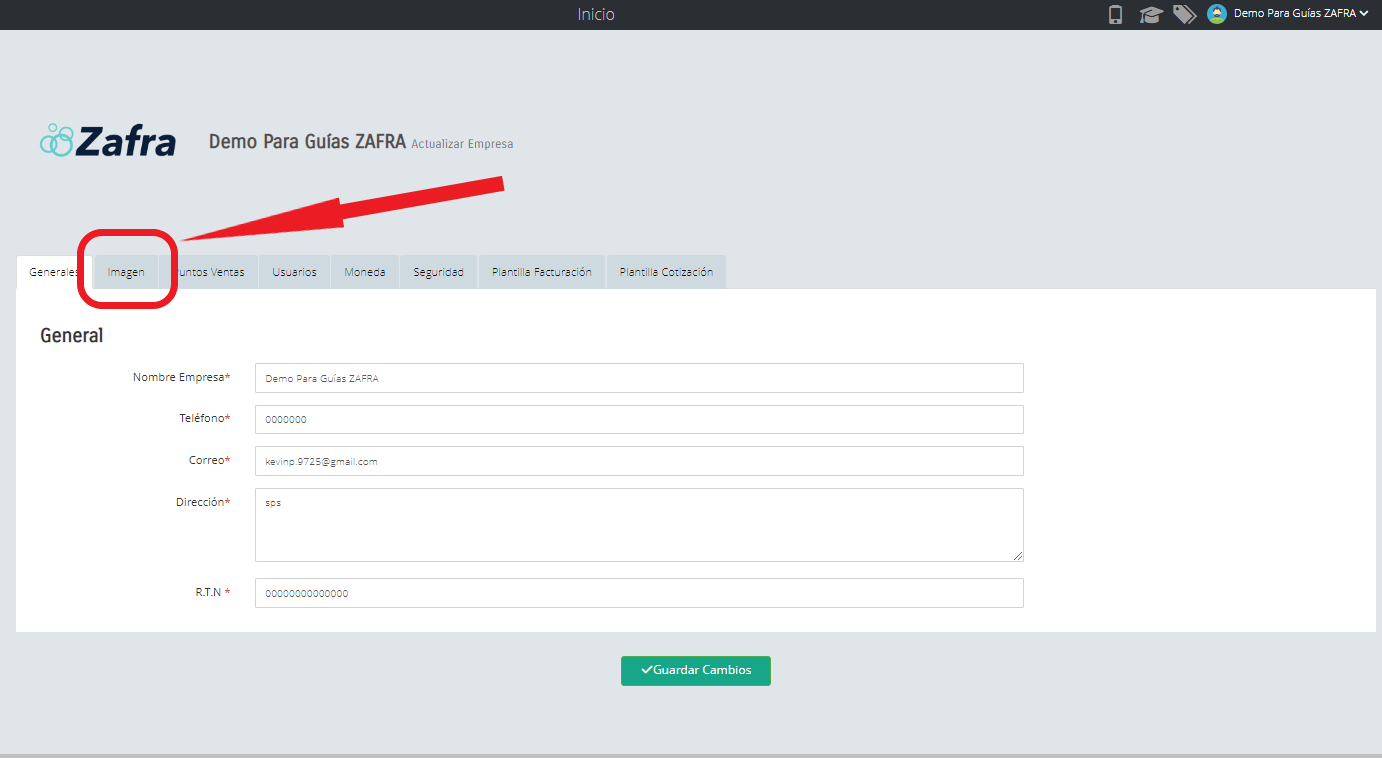The height and width of the screenshot is (758, 1382).
Task: Open the Plantilla Facturación tab
Action: pyautogui.click(x=542, y=272)
